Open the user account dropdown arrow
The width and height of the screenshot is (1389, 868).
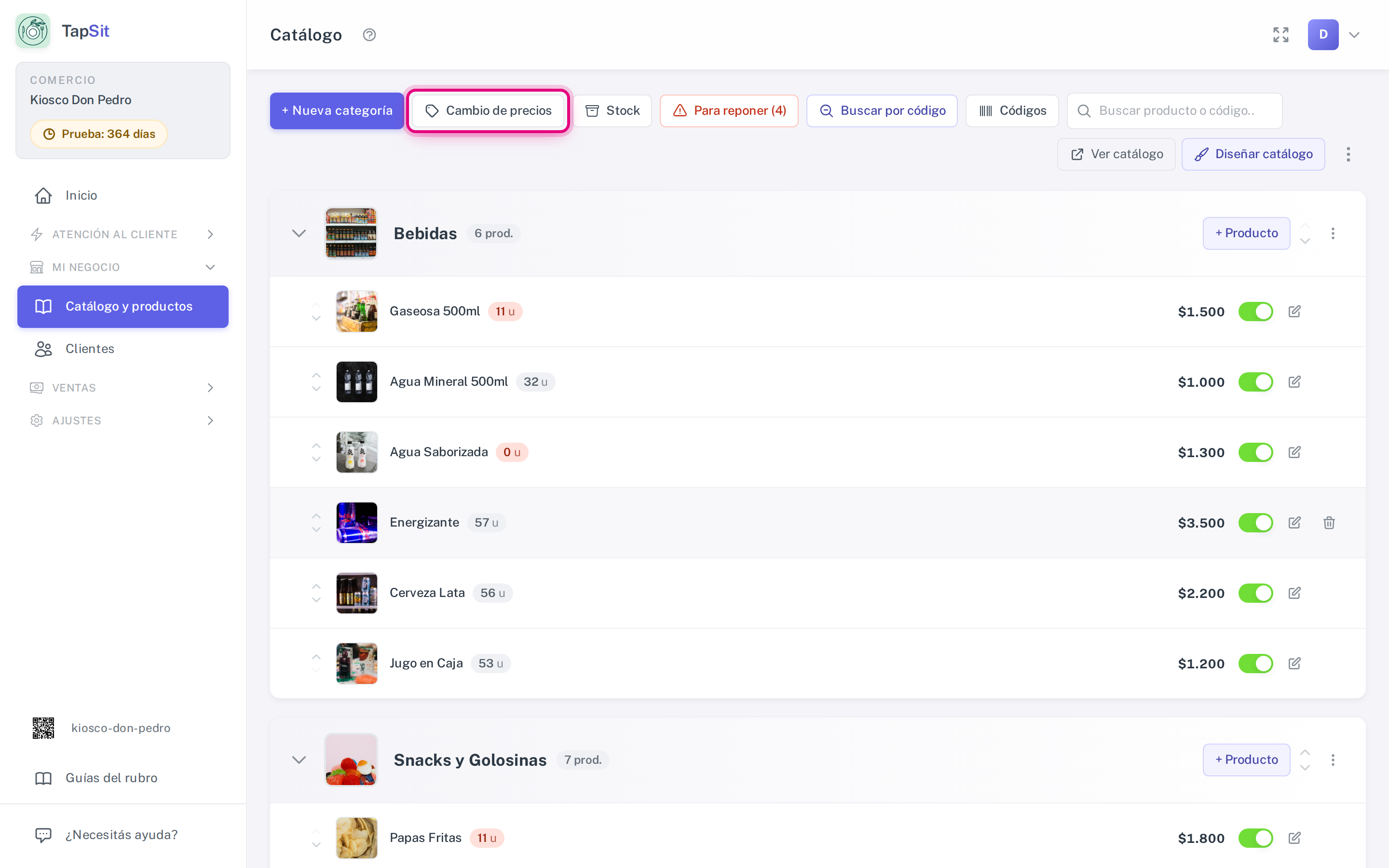(1354, 35)
